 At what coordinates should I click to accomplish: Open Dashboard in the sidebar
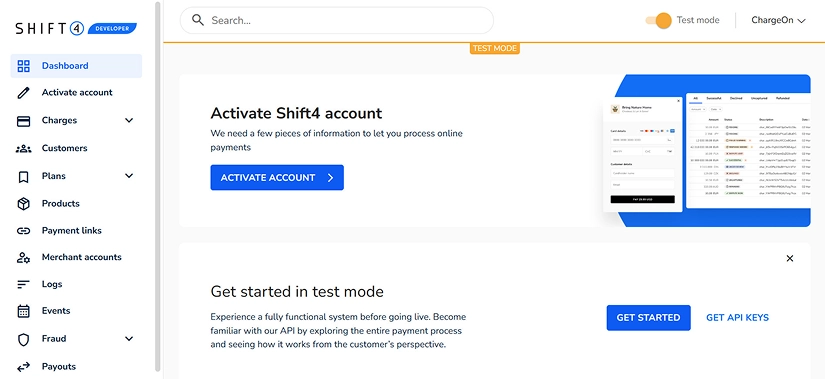click(x=76, y=66)
